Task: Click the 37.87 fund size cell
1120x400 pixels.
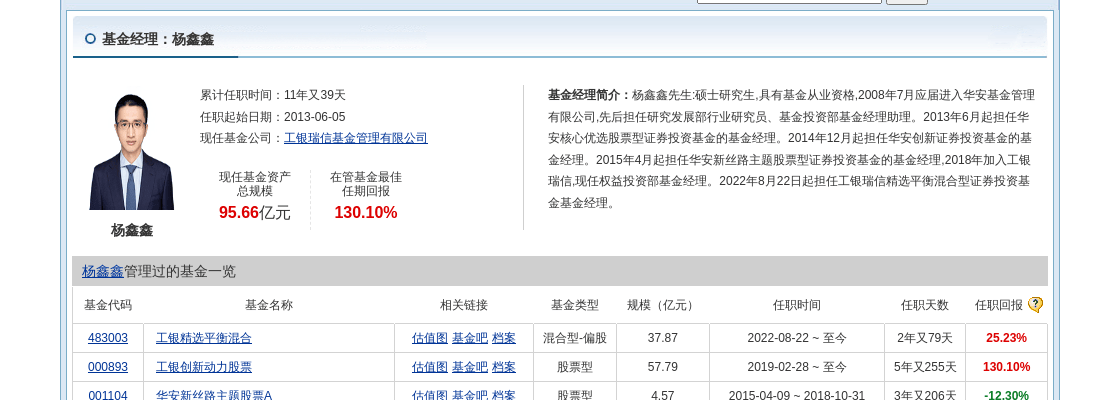Action: pos(663,338)
